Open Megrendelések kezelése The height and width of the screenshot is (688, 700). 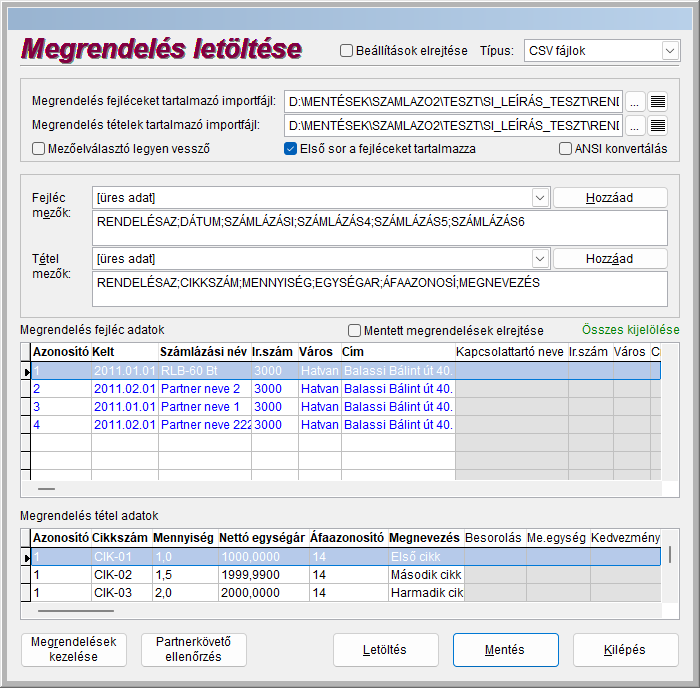pos(74,650)
